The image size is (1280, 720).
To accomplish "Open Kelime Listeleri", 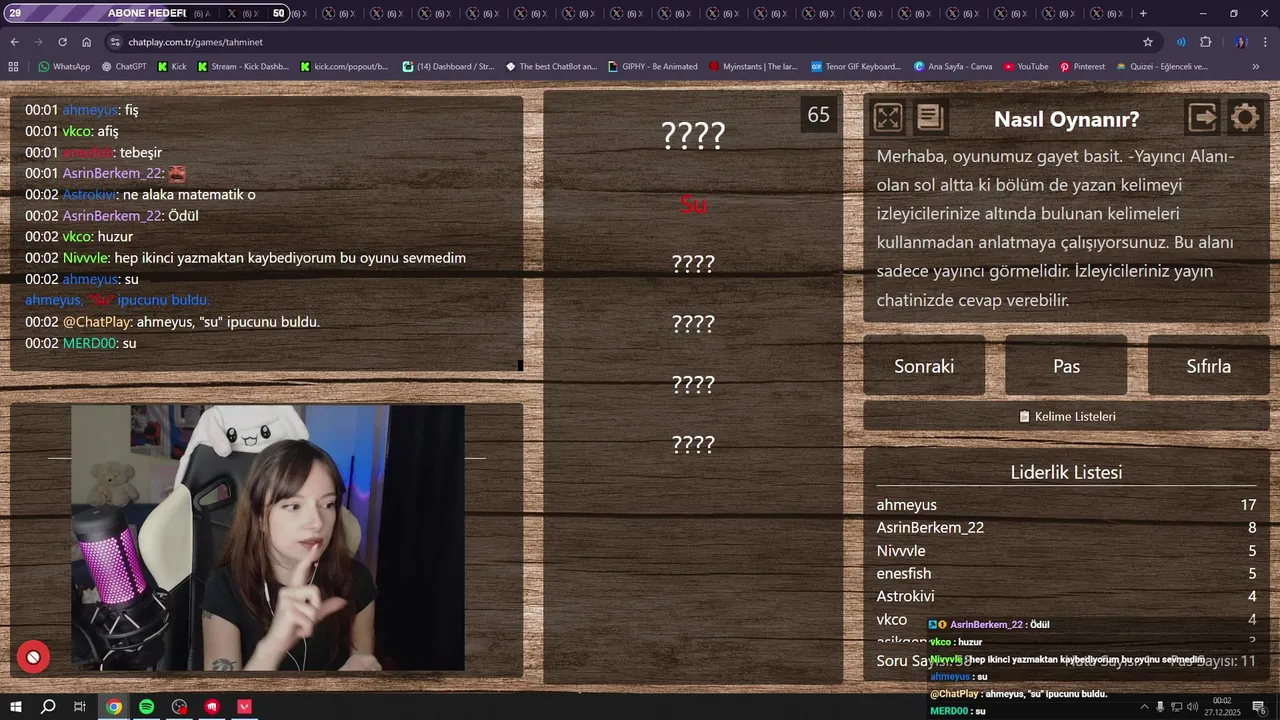I will pyautogui.click(x=1067, y=416).
